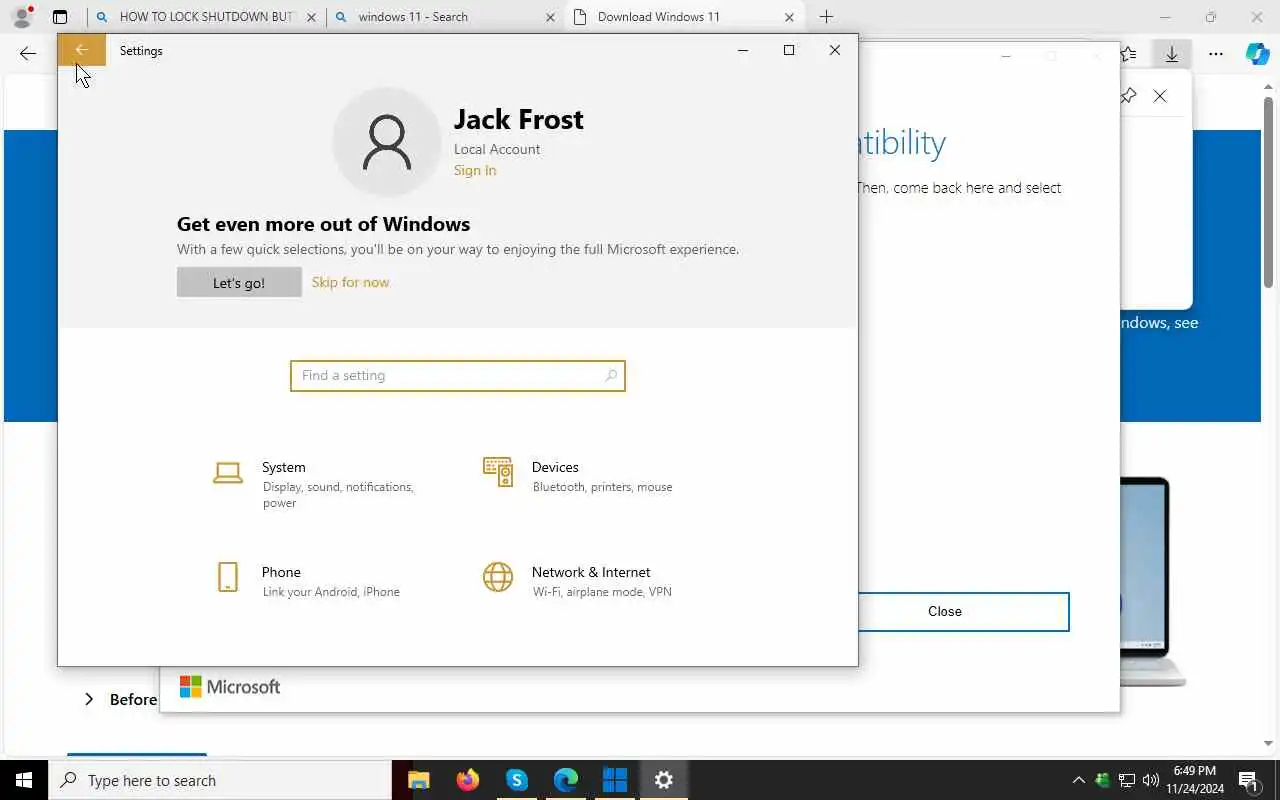The height and width of the screenshot is (800, 1280).
Task: Click the Edge profile icon
Action: click(21, 17)
